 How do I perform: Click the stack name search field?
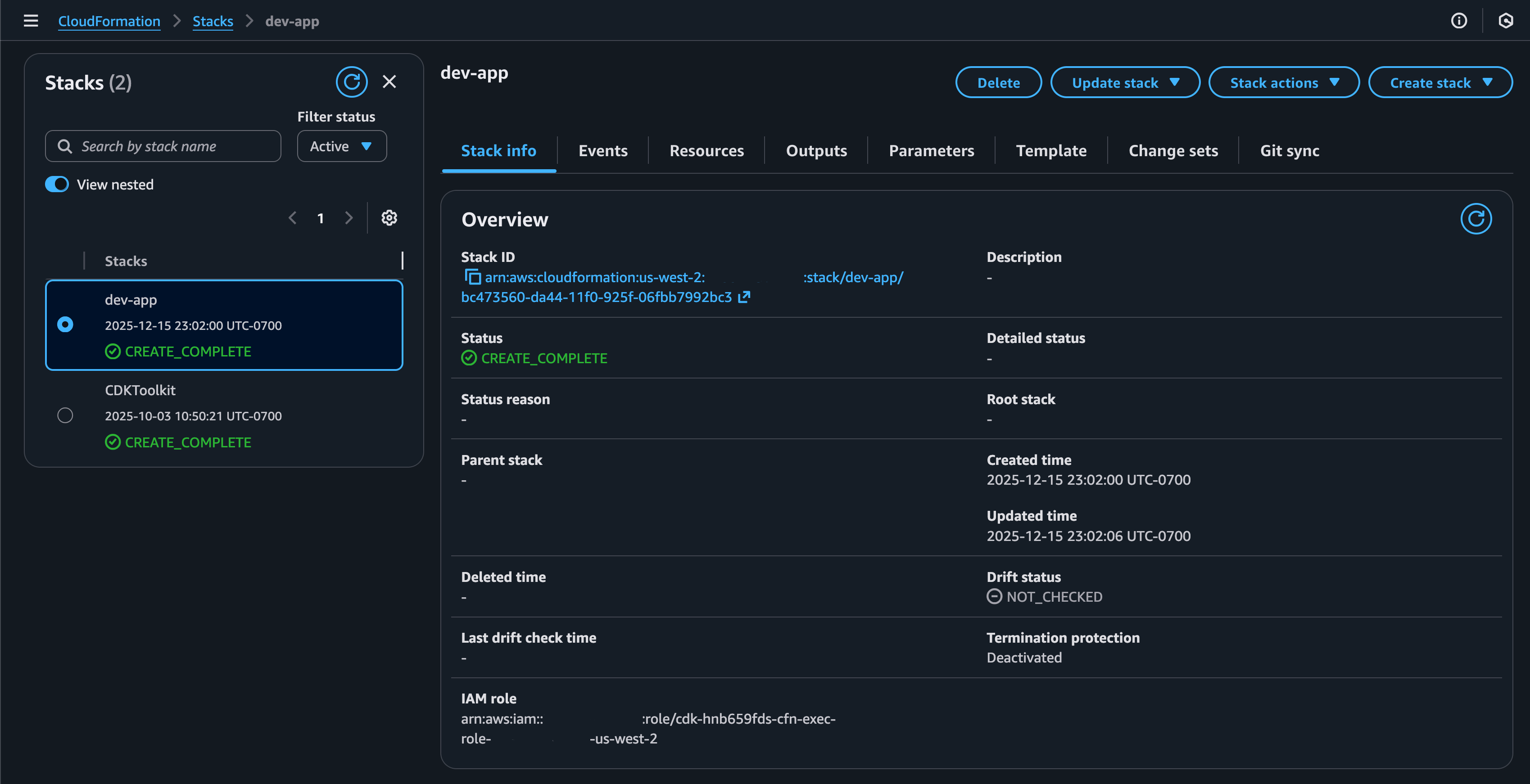point(162,146)
